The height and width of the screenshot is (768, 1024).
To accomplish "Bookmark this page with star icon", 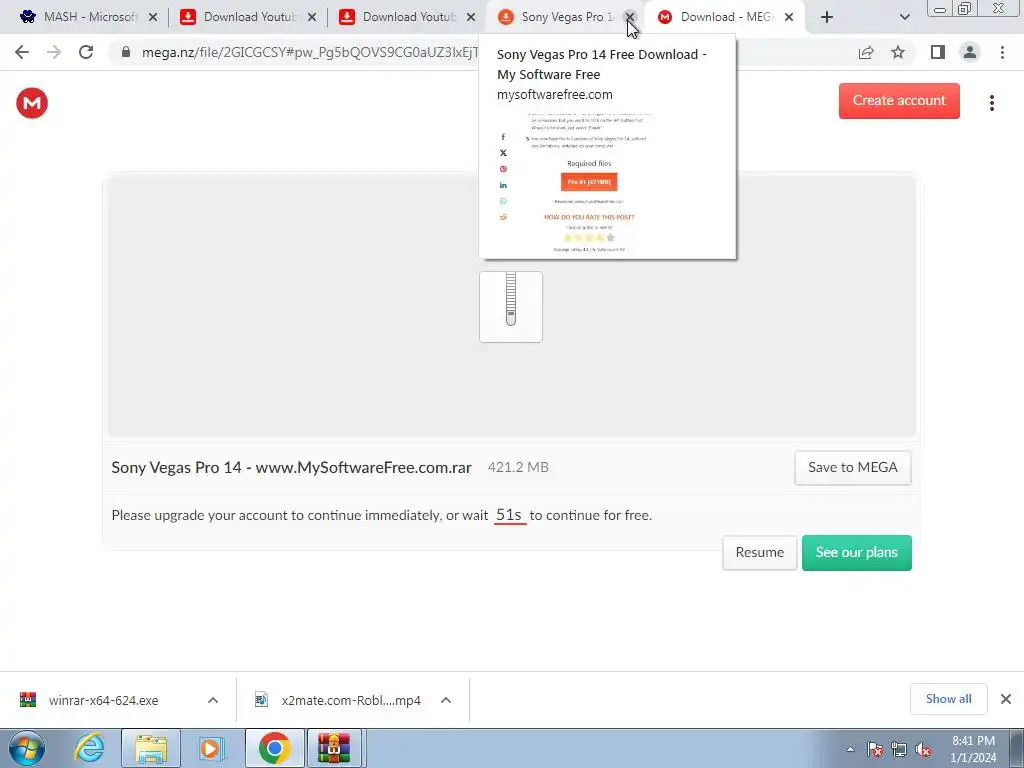I will (x=898, y=52).
